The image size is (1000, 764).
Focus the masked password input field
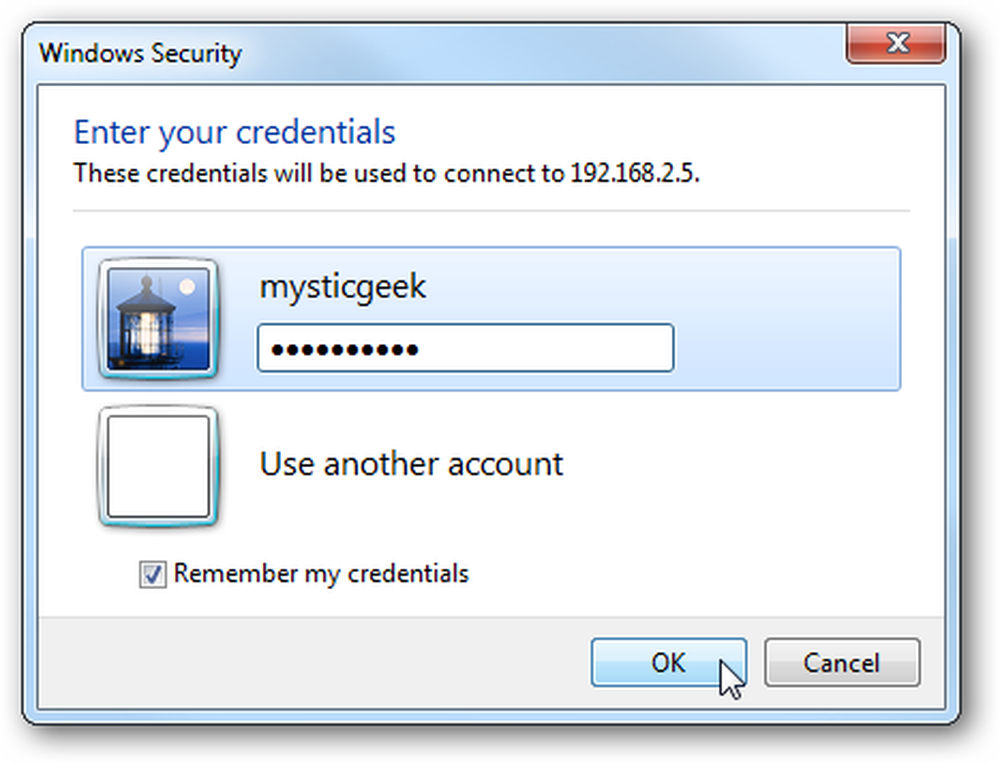coord(466,348)
